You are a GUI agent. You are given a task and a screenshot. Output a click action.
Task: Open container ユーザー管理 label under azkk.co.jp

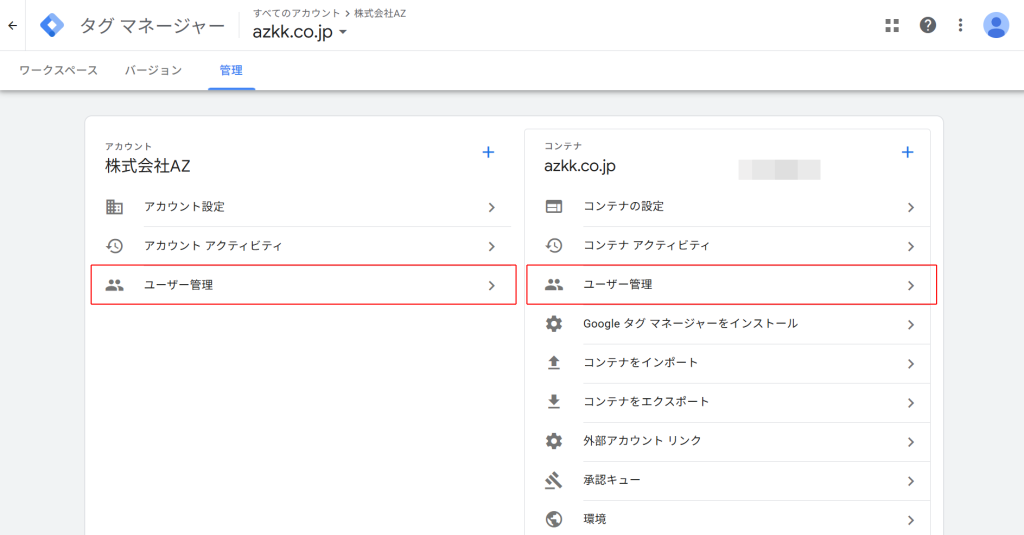click(x=617, y=284)
